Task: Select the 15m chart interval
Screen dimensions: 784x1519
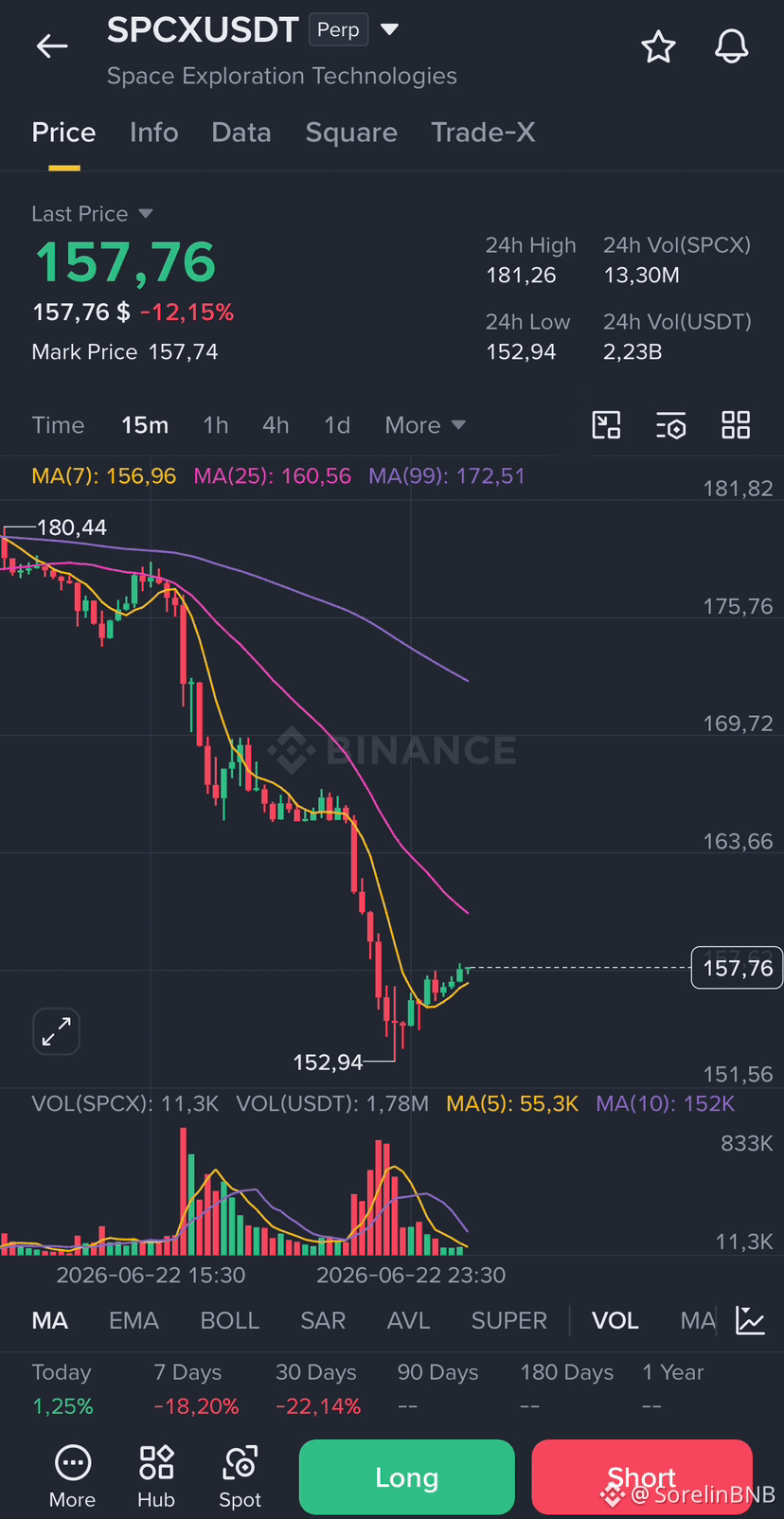Action: [x=145, y=425]
